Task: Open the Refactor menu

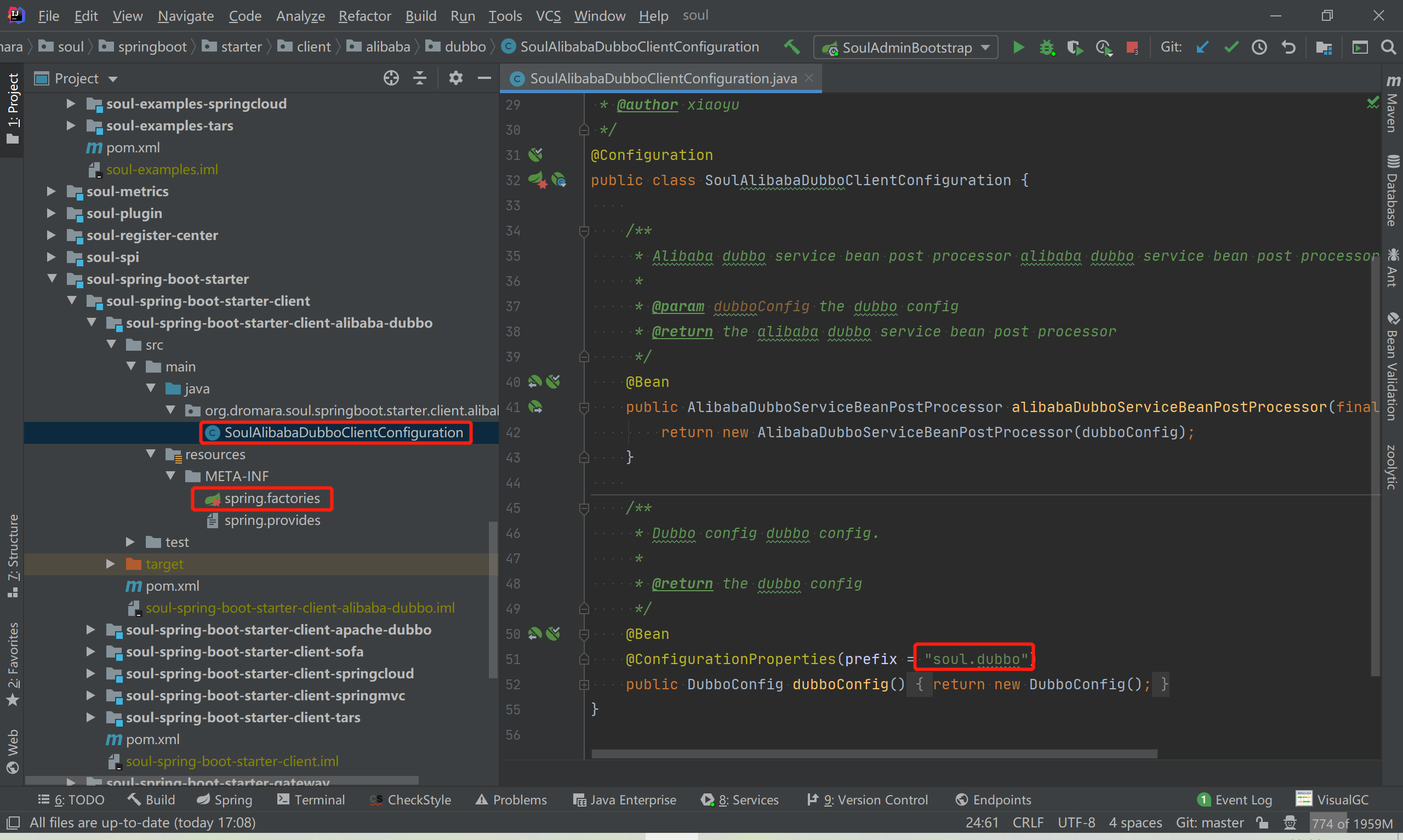Action: 364,16
